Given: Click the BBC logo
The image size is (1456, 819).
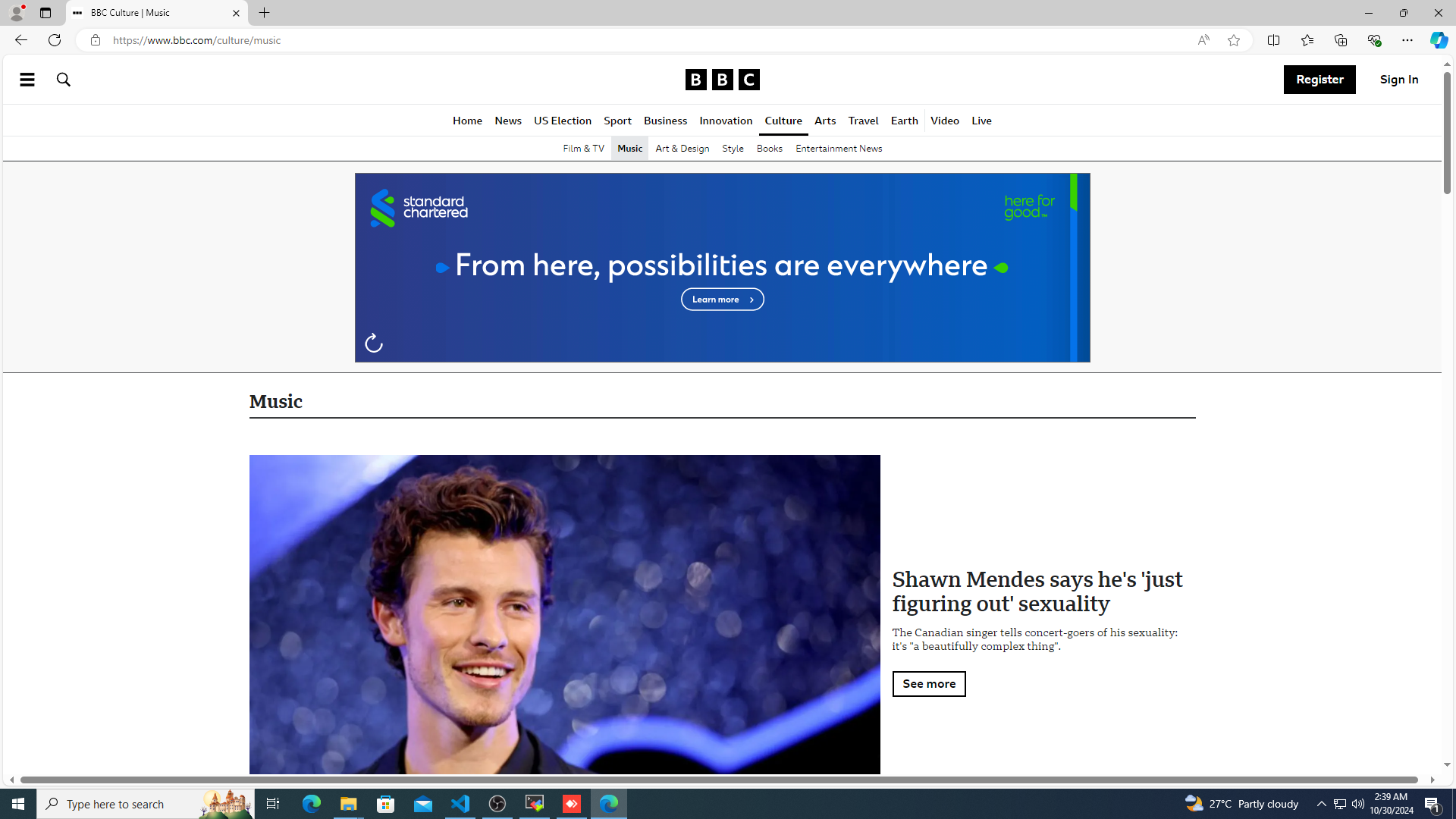Looking at the screenshot, I should click(722, 80).
